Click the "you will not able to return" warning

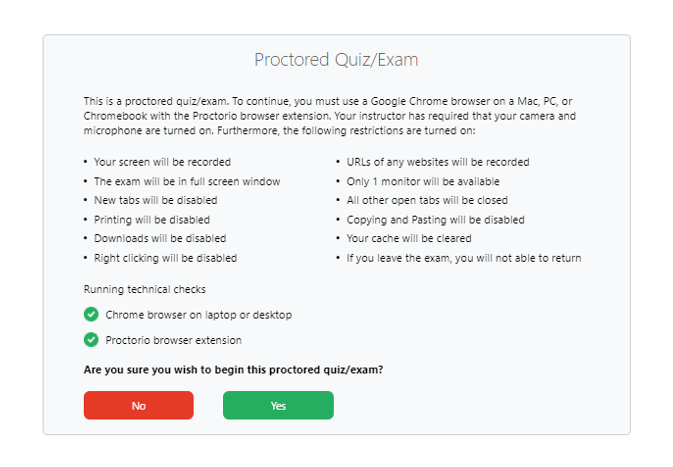click(463, 258)
